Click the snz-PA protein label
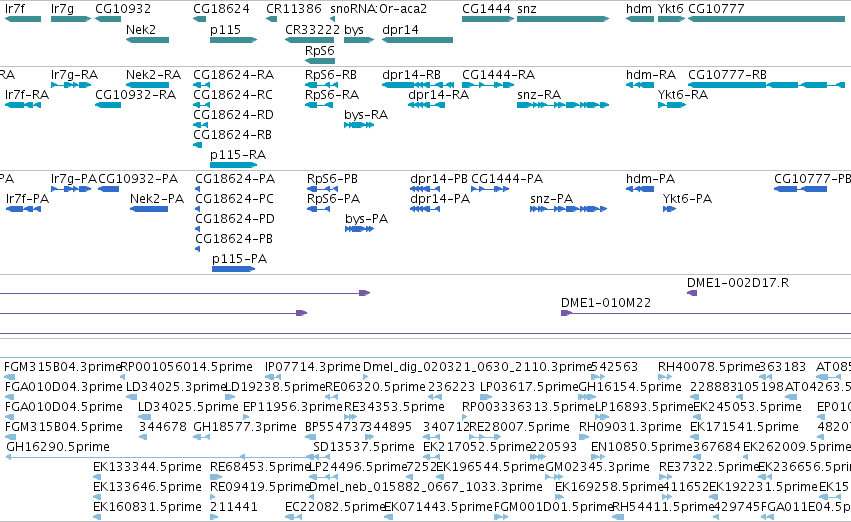The width and height of the screenshot is (851, 522). tap(551, 199)
